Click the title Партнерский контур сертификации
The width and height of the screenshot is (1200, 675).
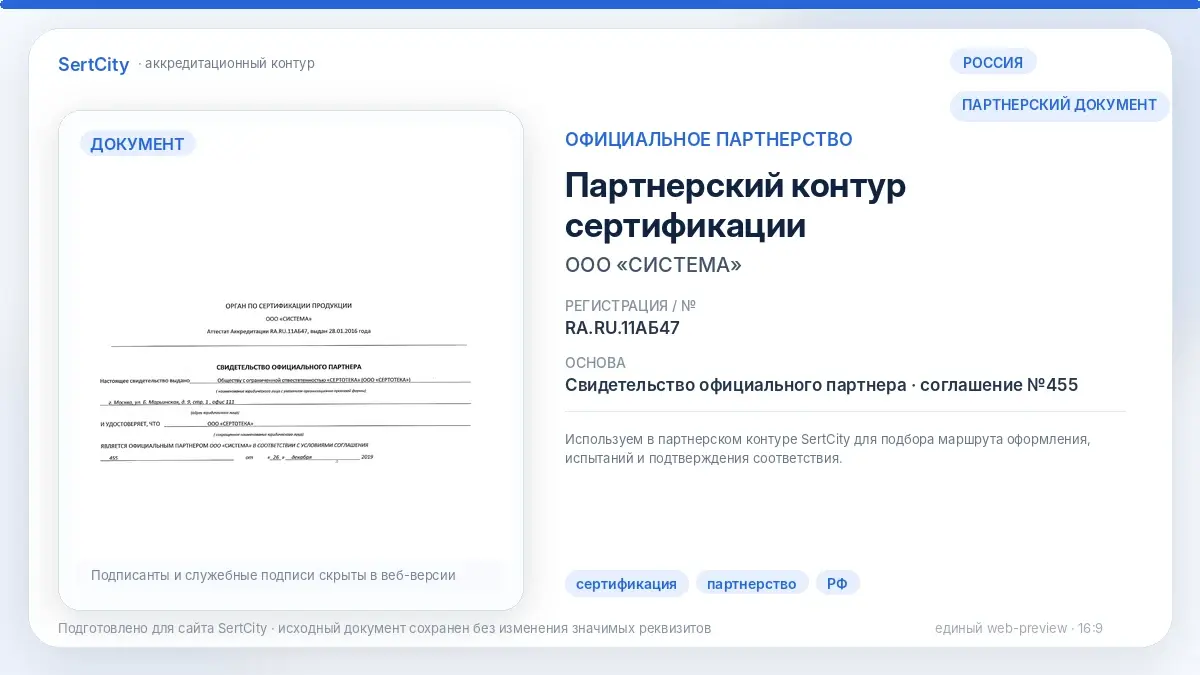735,205
